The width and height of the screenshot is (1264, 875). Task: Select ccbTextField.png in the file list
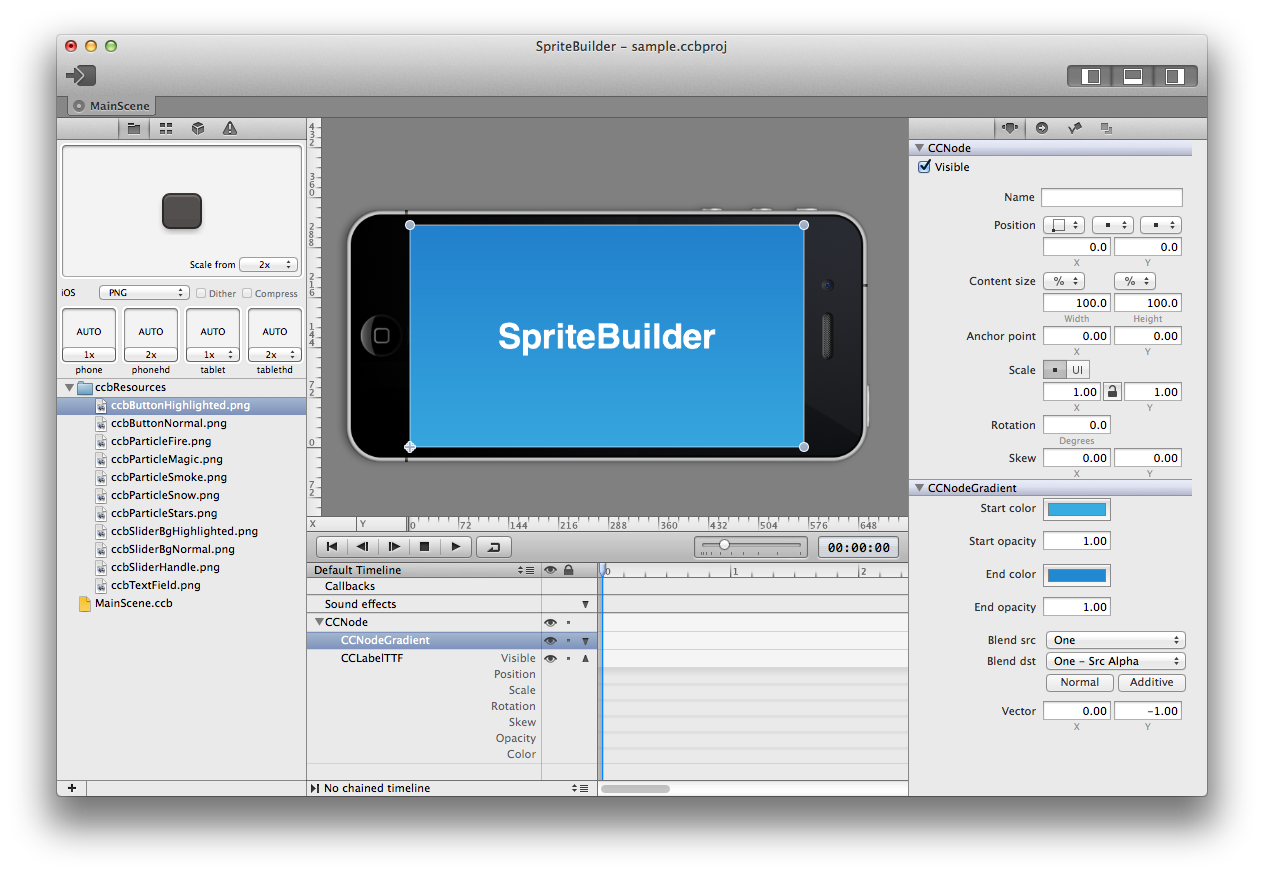155,585
